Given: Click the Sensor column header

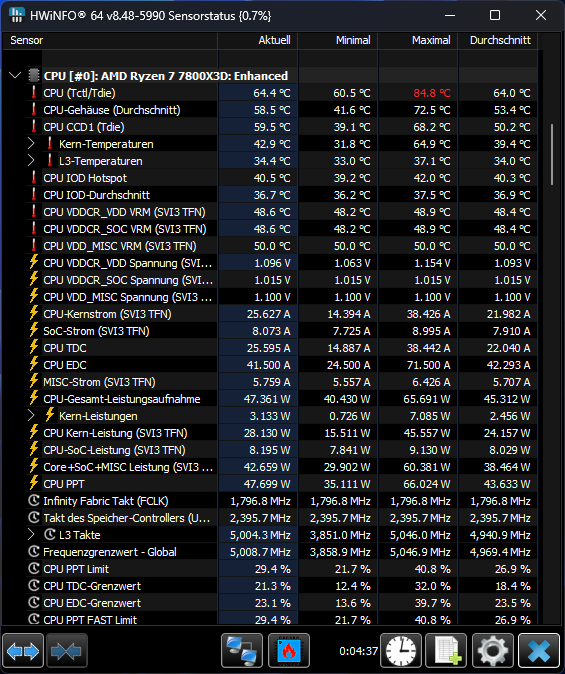Looking at the screenshot, I should pyautogui.click(x=110, y=40).
